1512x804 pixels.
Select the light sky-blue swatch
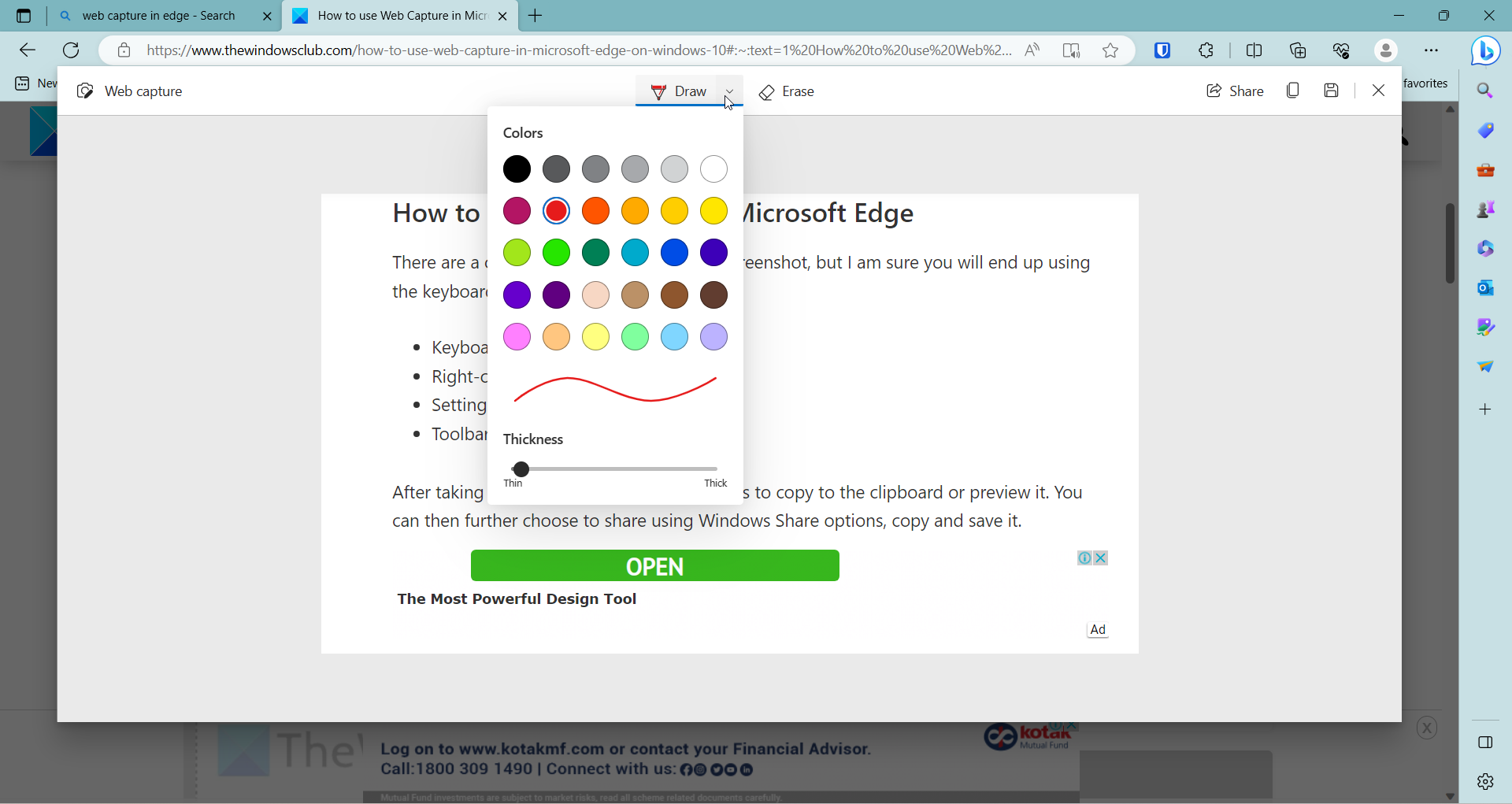coord(675,337)
